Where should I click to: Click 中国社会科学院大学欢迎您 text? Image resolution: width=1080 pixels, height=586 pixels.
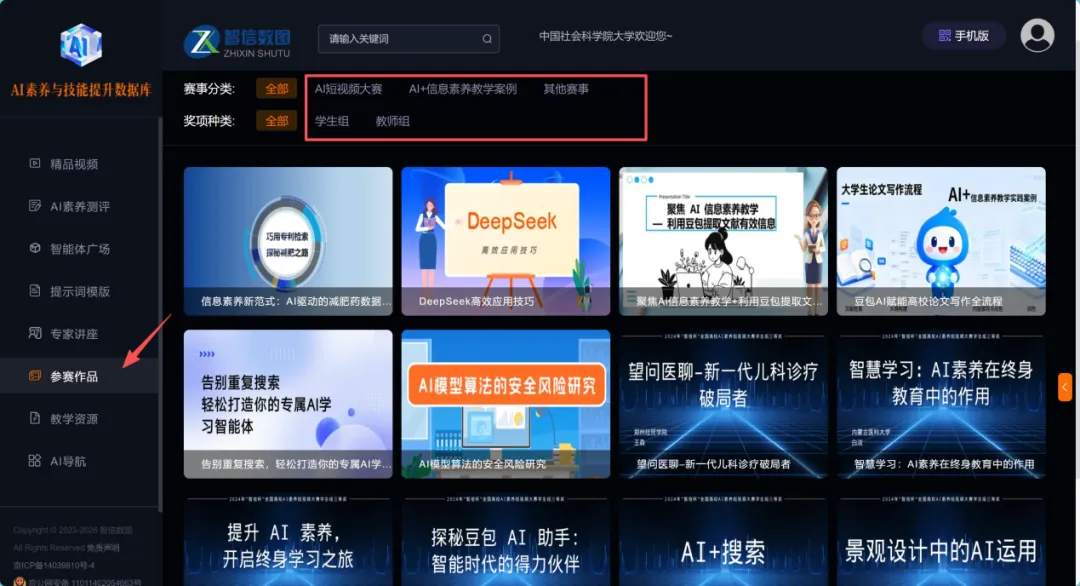605,36
